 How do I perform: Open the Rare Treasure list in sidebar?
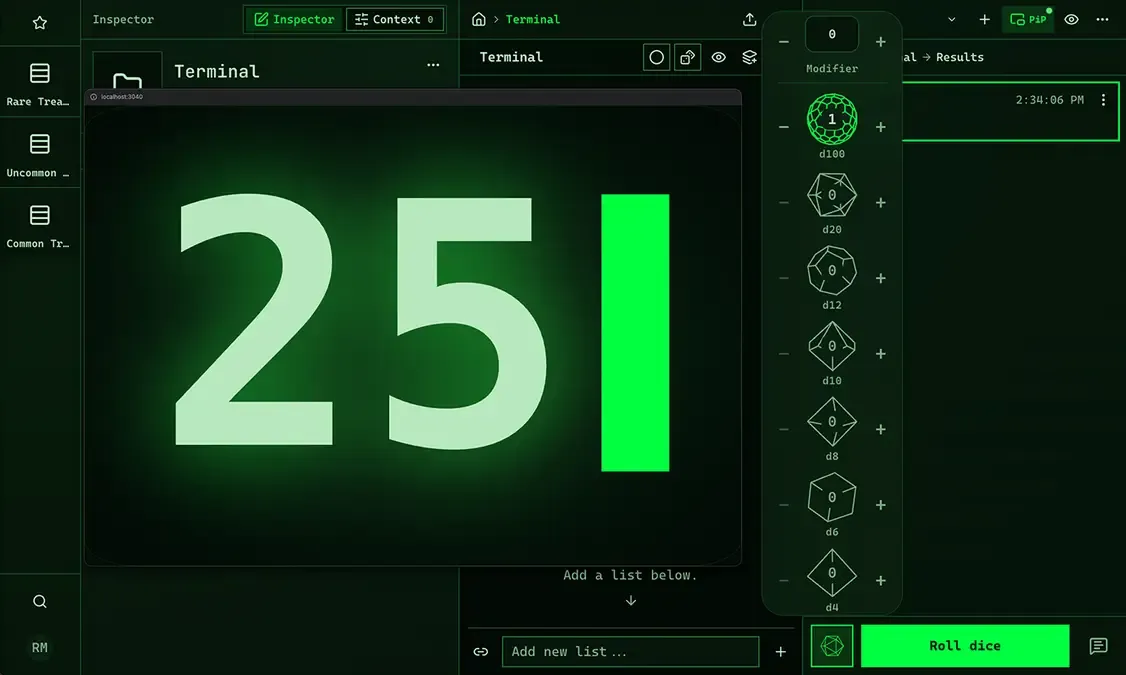39,83
